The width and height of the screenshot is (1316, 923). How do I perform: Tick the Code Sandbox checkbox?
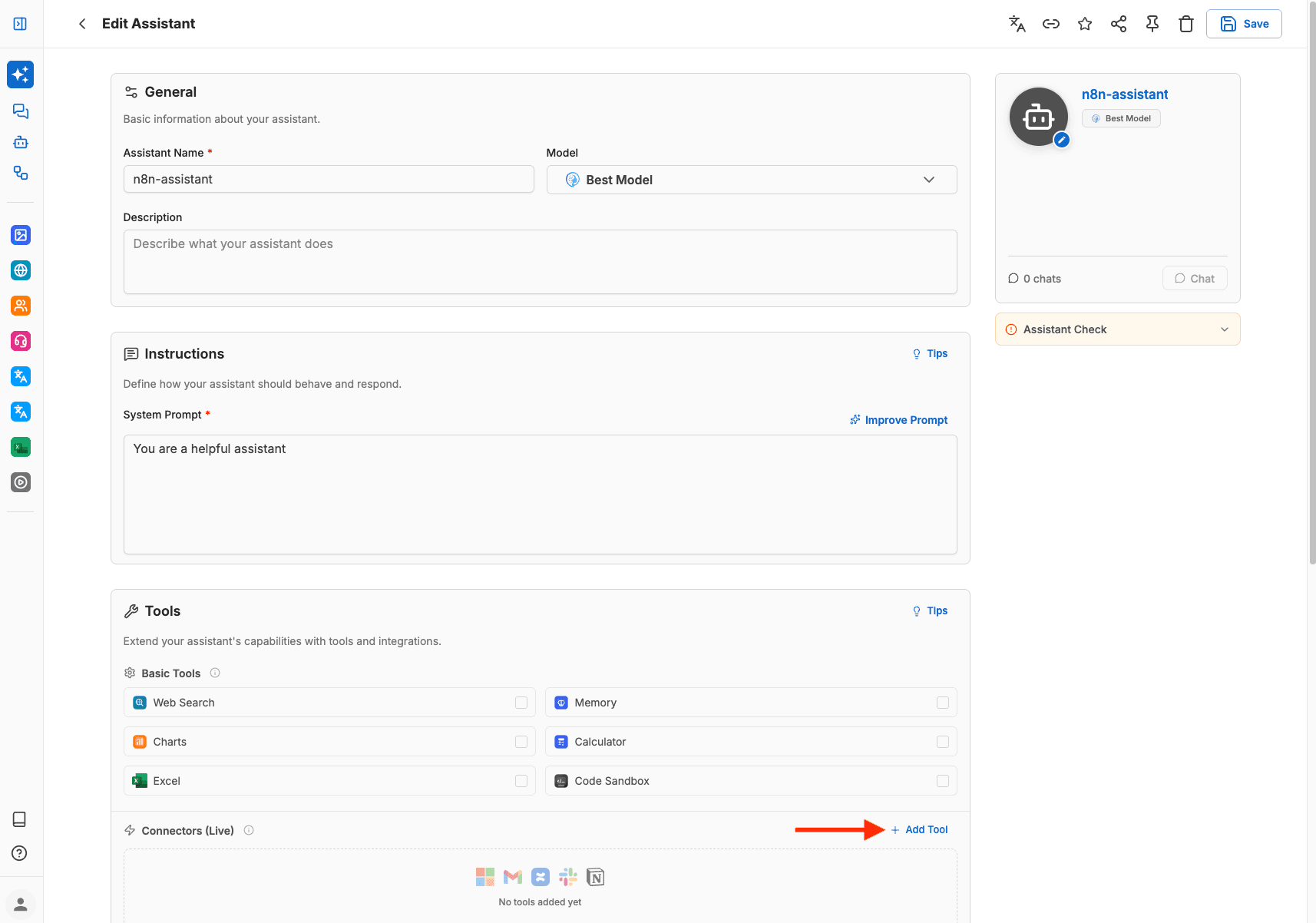click(942, 781)
